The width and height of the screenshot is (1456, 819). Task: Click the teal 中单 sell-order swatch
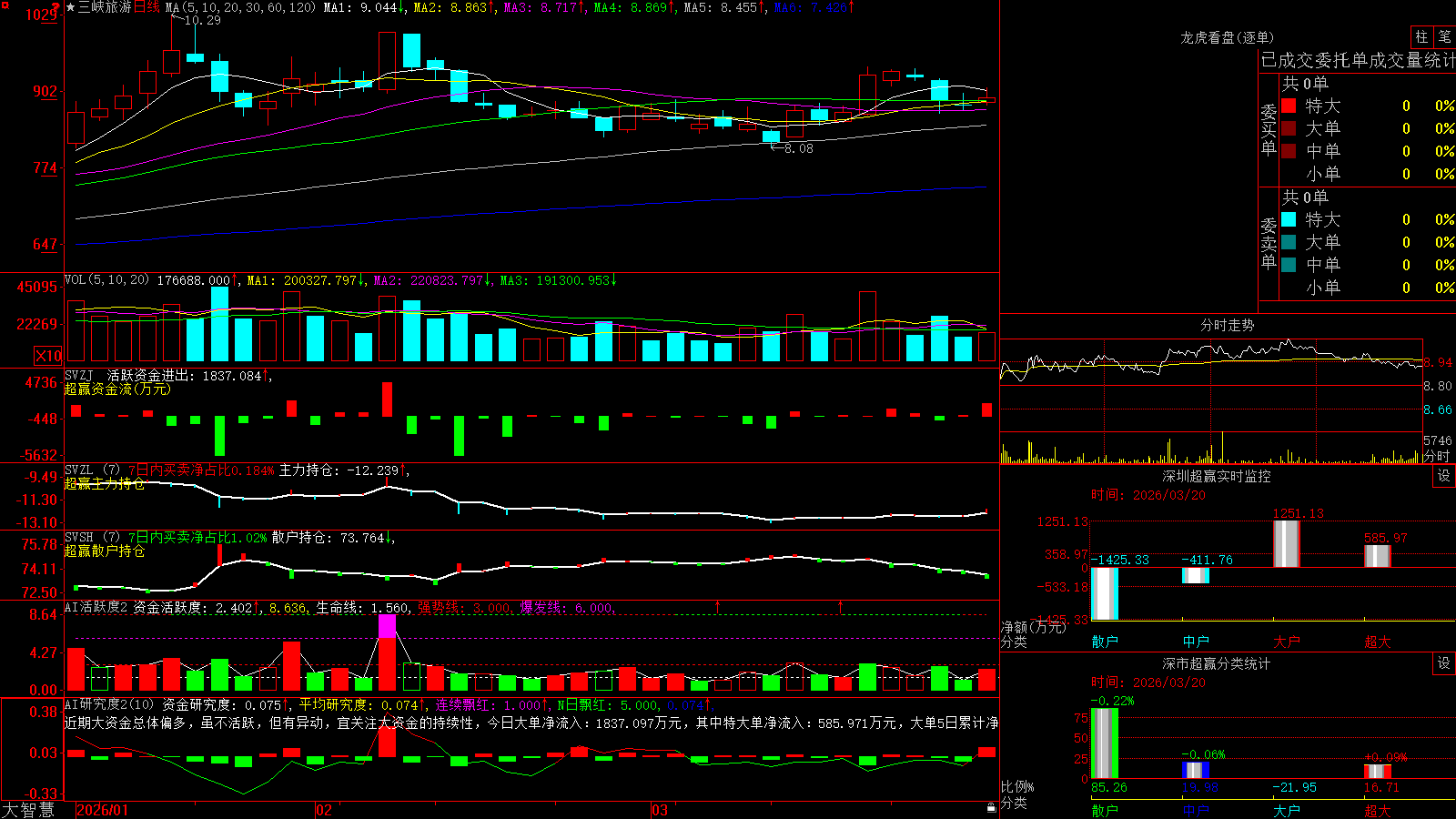click(1289, 265)
